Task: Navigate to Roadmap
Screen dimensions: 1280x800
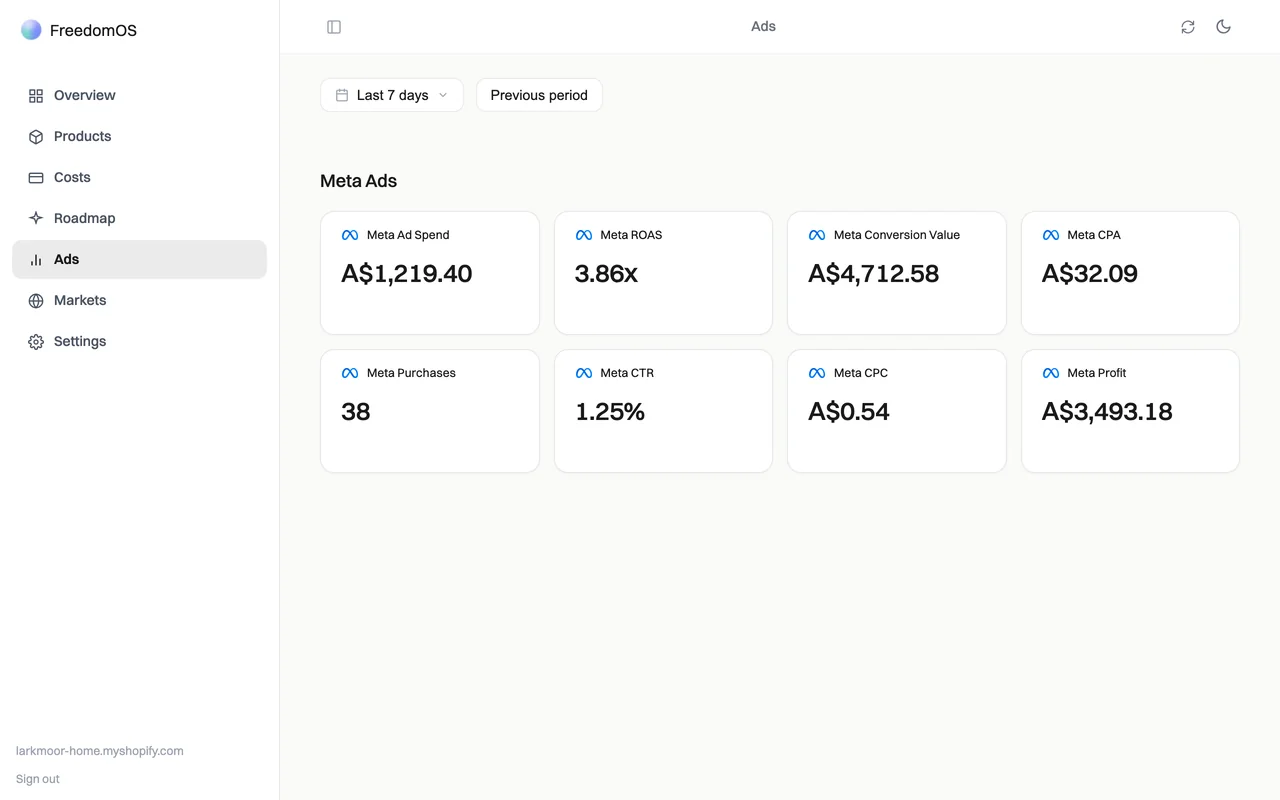Action: pos(139,218)
